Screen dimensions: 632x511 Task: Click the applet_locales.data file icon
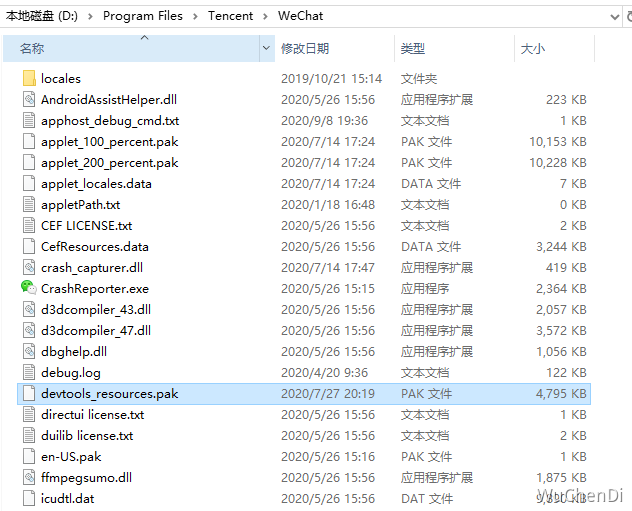click(29, 183)
